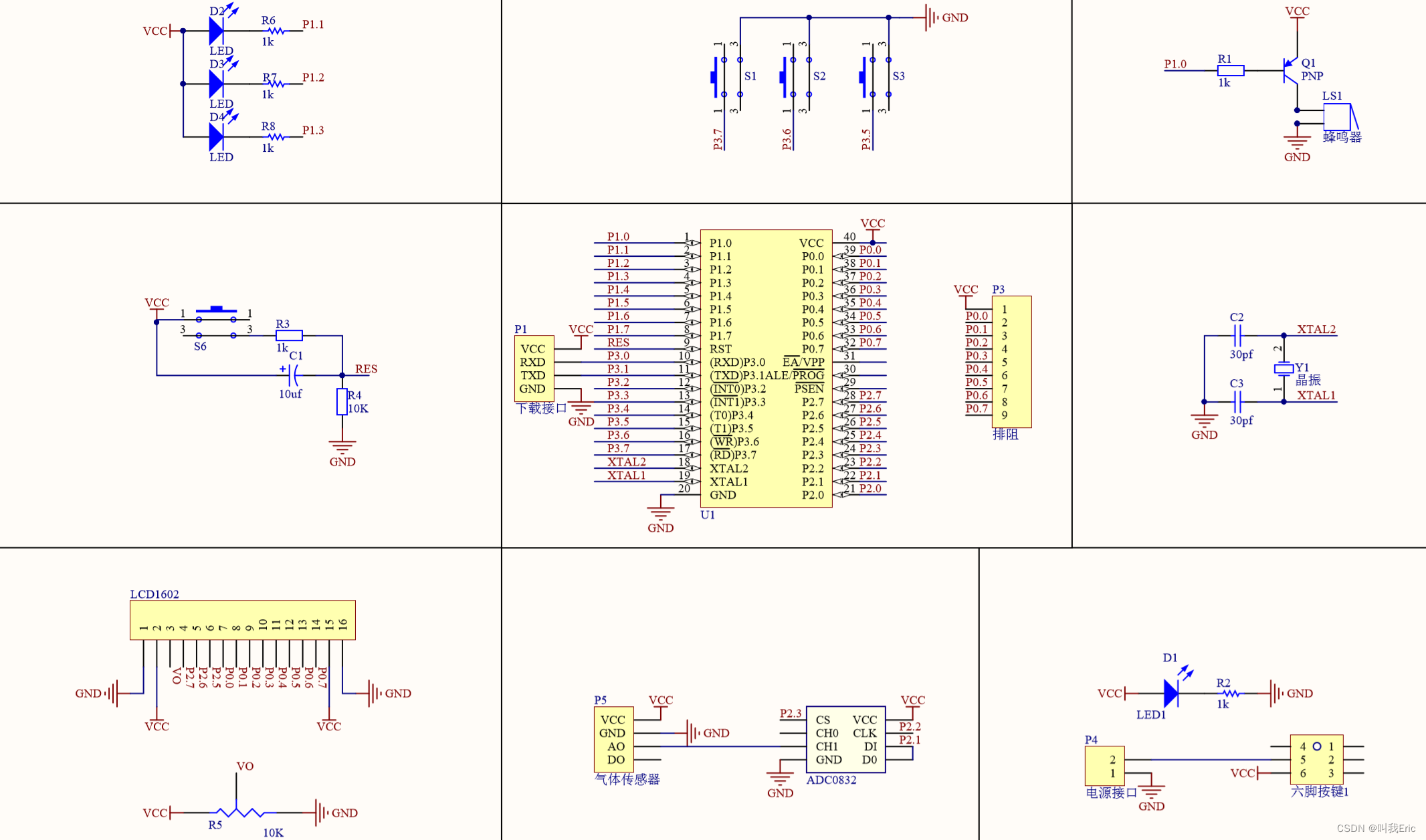
Task: Click the LED1 designator text
Action: (x=1151, y=715)
